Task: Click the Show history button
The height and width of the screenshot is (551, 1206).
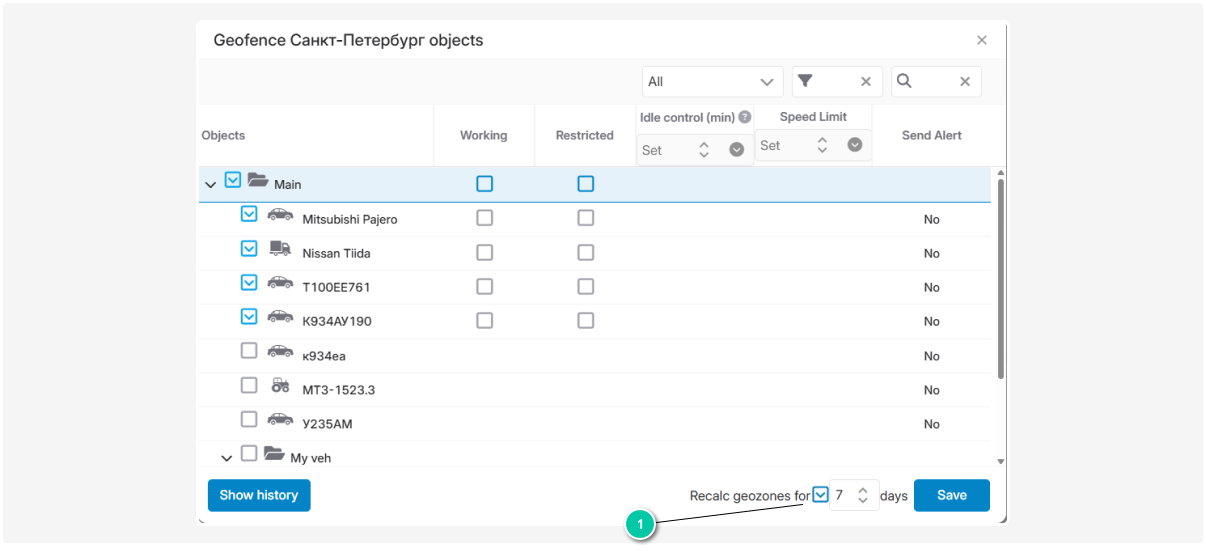Action: point(259,495)
